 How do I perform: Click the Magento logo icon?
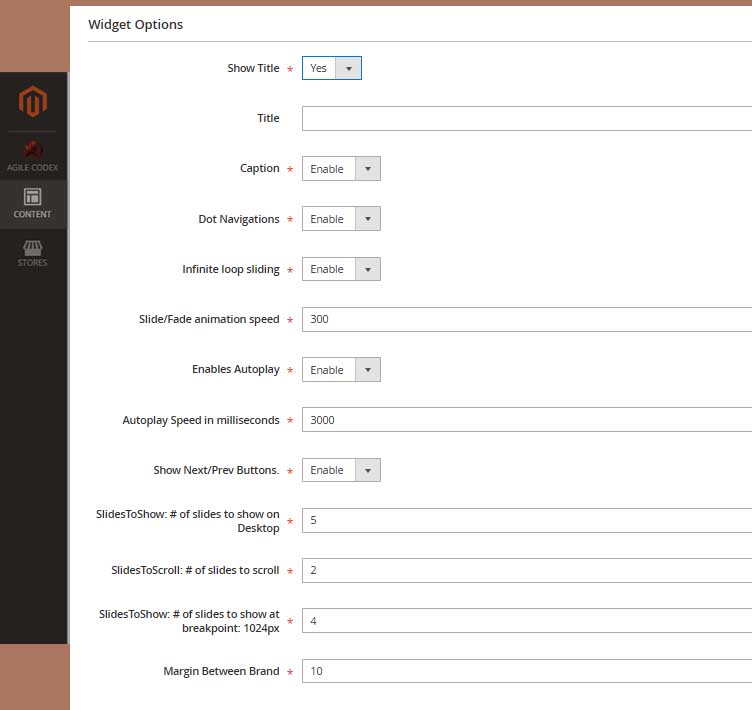(33, 101)
